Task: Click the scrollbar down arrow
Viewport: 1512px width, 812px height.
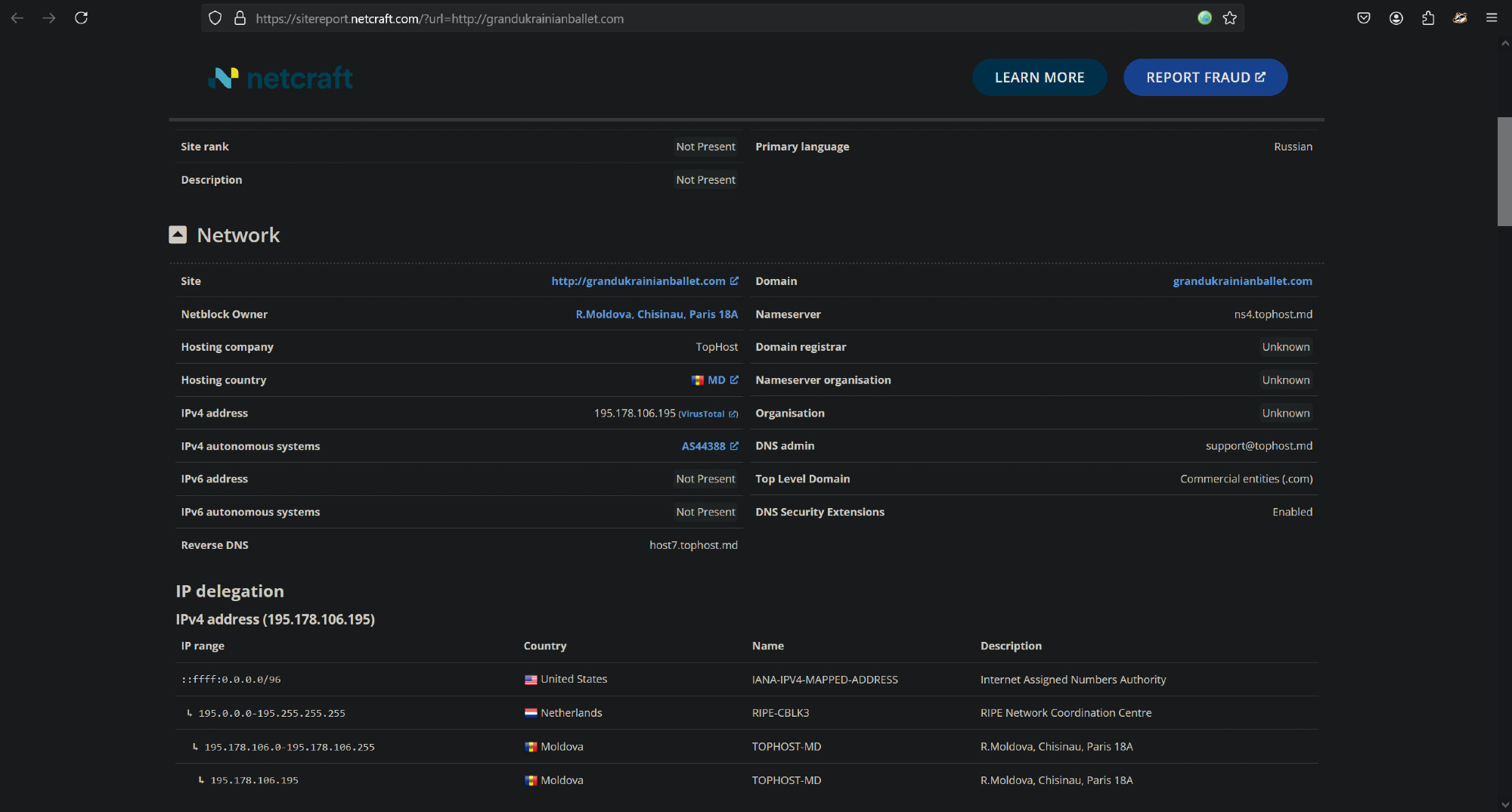Action: coord(1504,804)
